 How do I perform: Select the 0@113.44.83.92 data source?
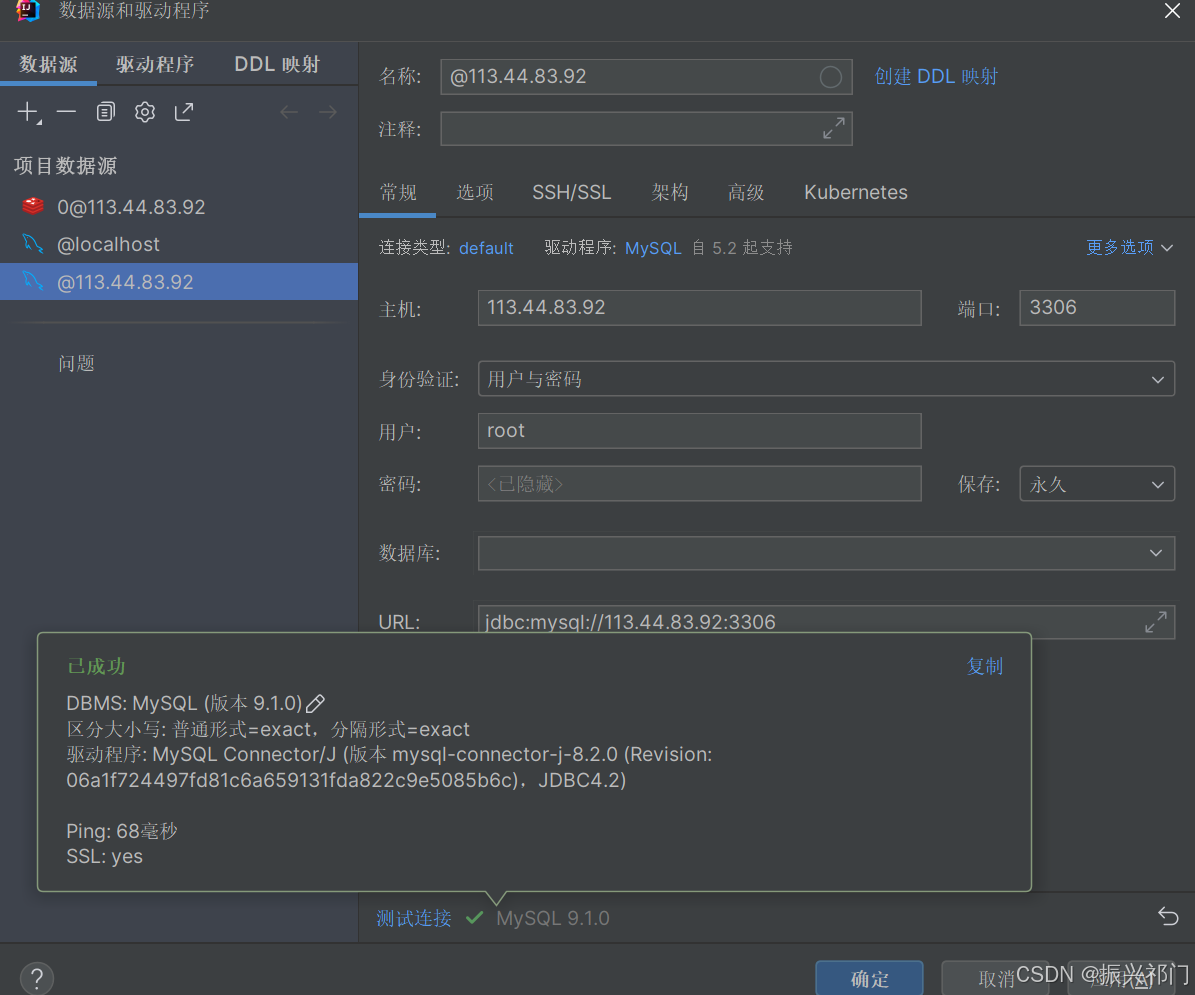click(x=179, y=206)
